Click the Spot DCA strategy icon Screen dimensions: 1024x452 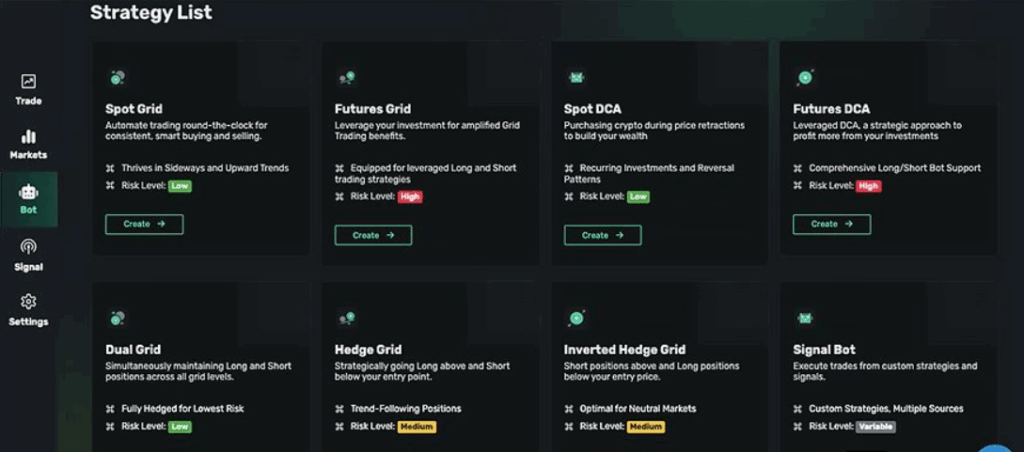pos(576,78)
